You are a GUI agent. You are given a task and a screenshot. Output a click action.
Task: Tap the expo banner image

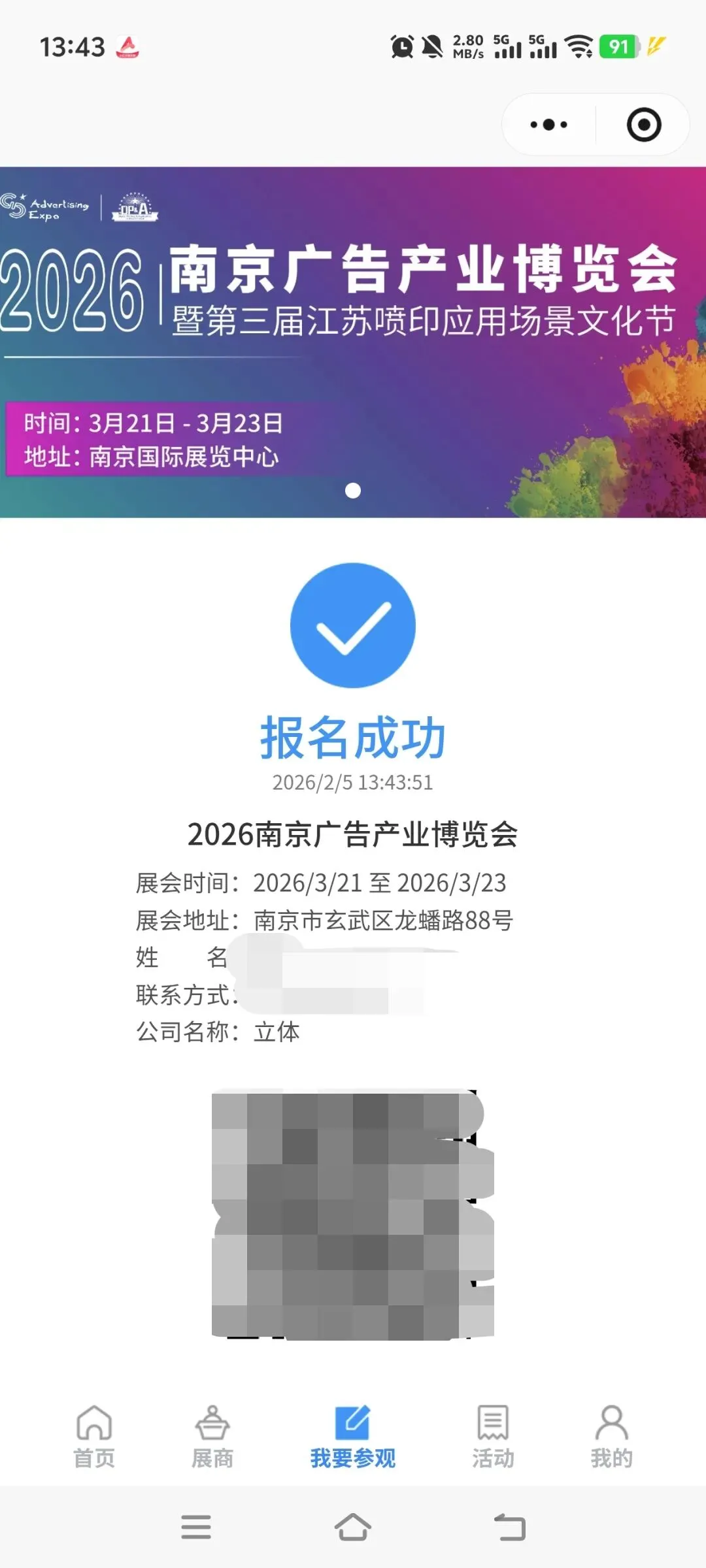click(353, 342)
